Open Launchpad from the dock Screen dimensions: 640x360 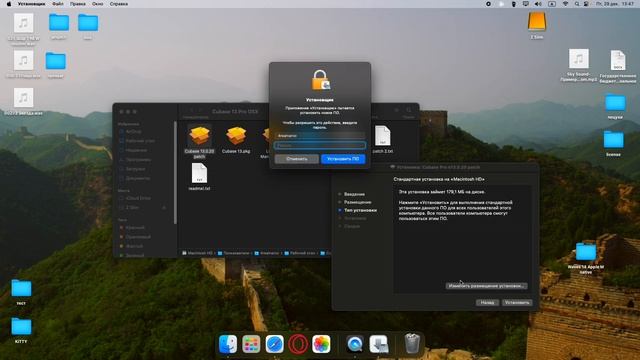(251, 344)
